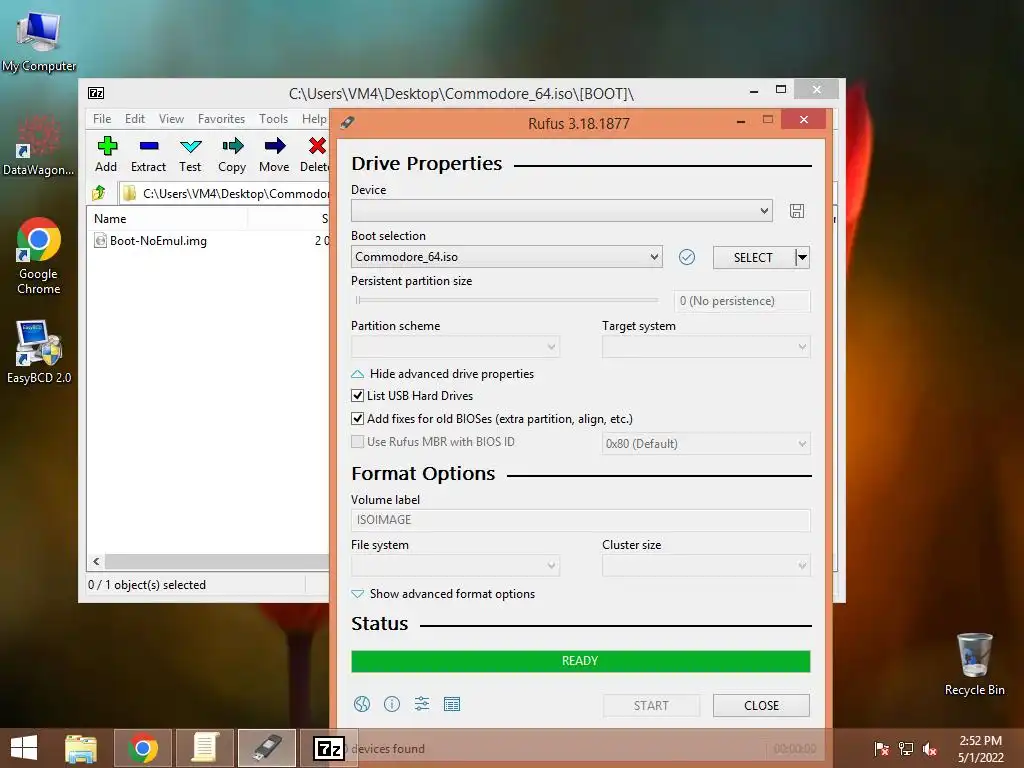Open the Target system dropdown
Viewport: 1024px width, 768px height.
(x=706, y=347)
